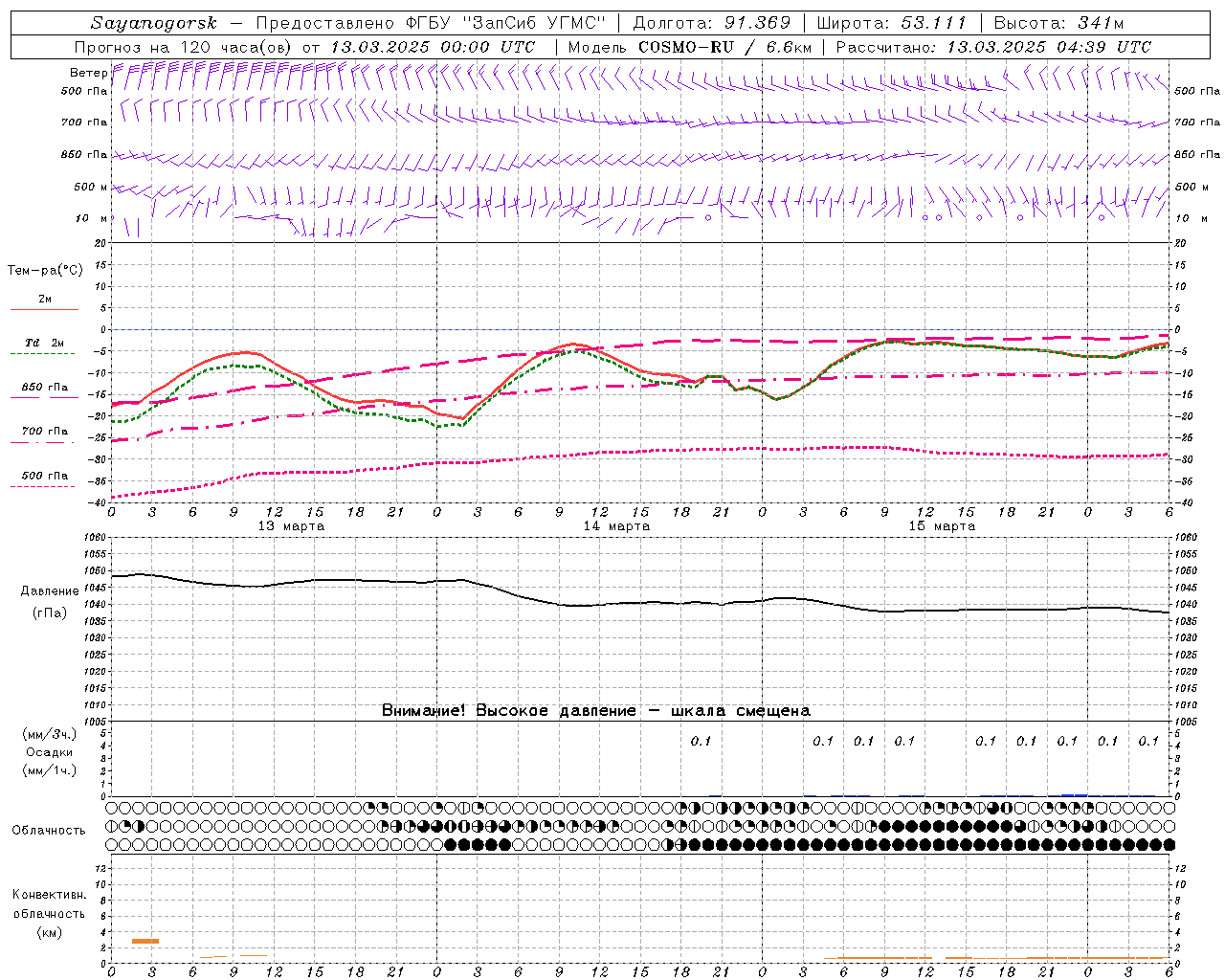Click the 'Долгота: 91.369' value

[712, 23]
